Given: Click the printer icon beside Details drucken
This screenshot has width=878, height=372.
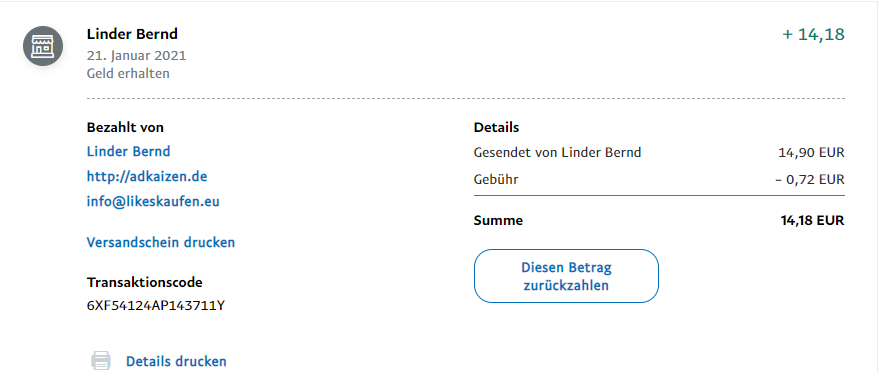Looking at the screenshot, I should [x=101, y=361].
